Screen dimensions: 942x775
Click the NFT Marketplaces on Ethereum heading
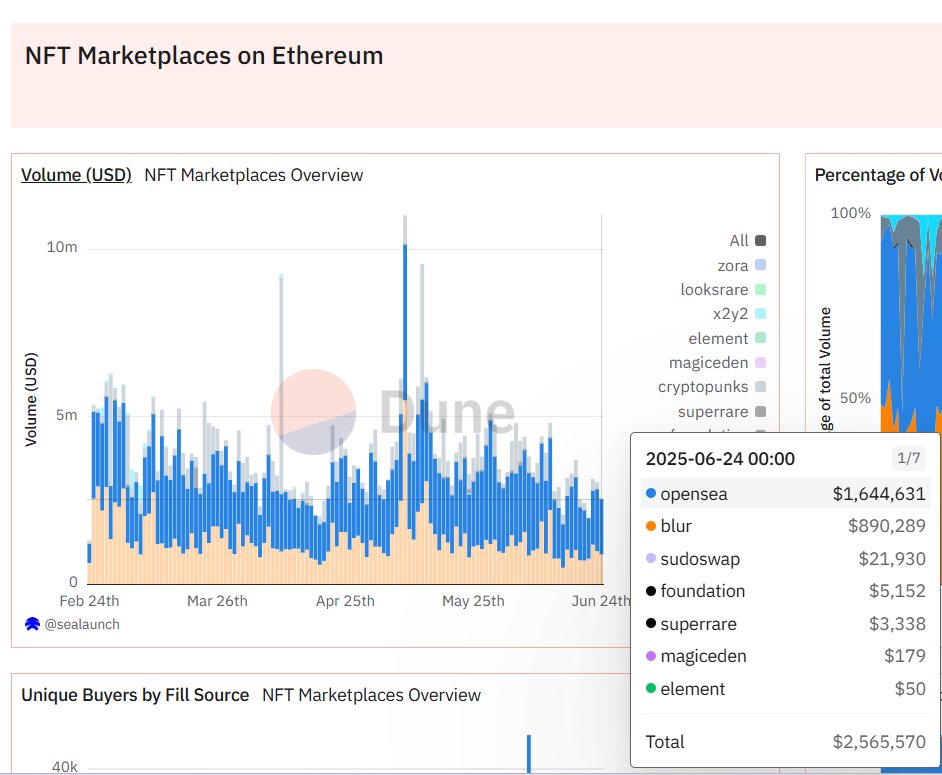pos(204,56)
